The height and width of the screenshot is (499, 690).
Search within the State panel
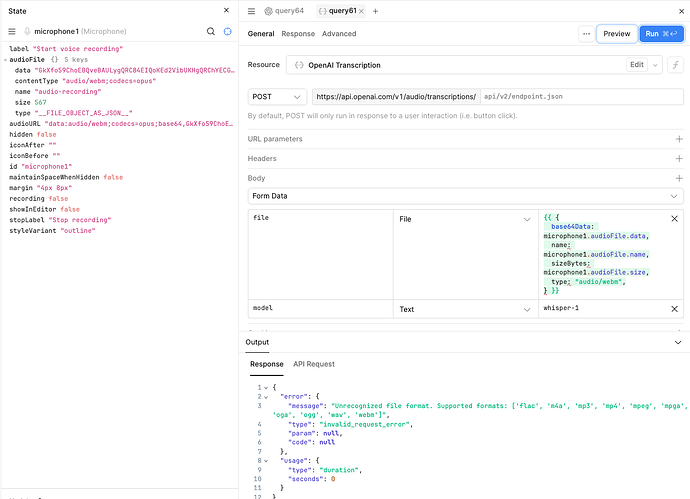(x=211, y=31)
